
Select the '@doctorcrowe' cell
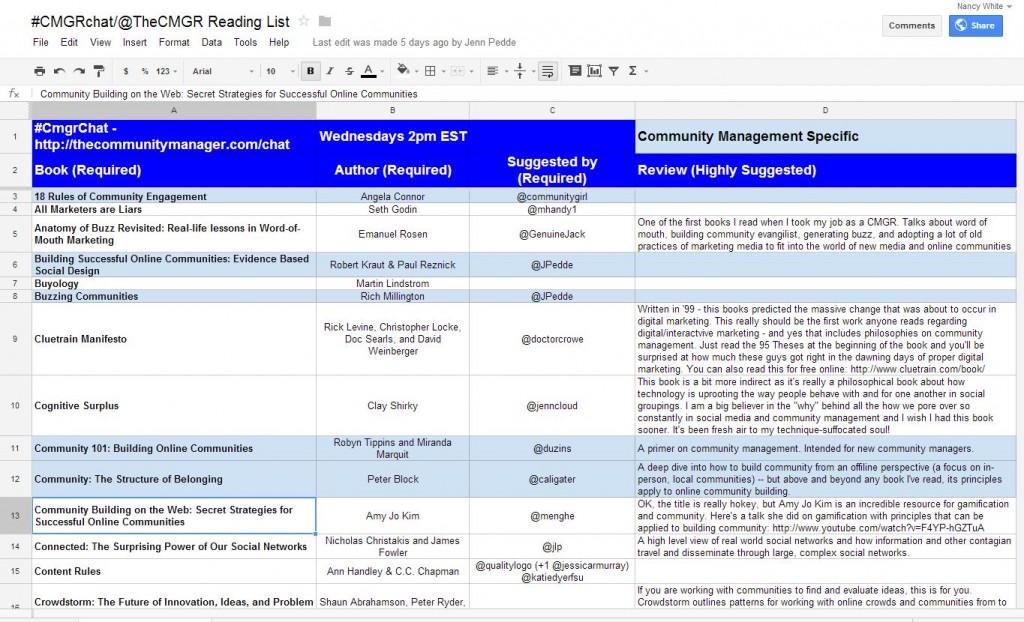coord(552,339)
